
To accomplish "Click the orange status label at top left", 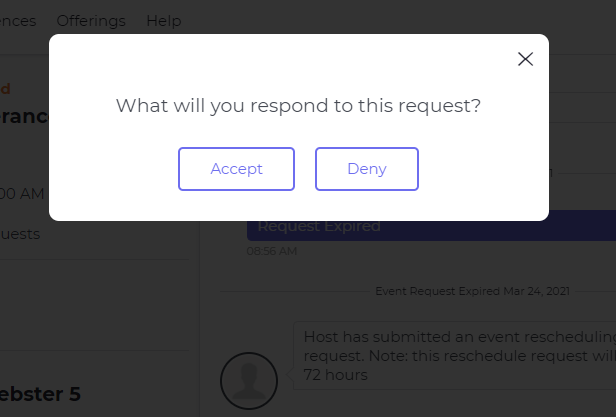I will (5, 88).
